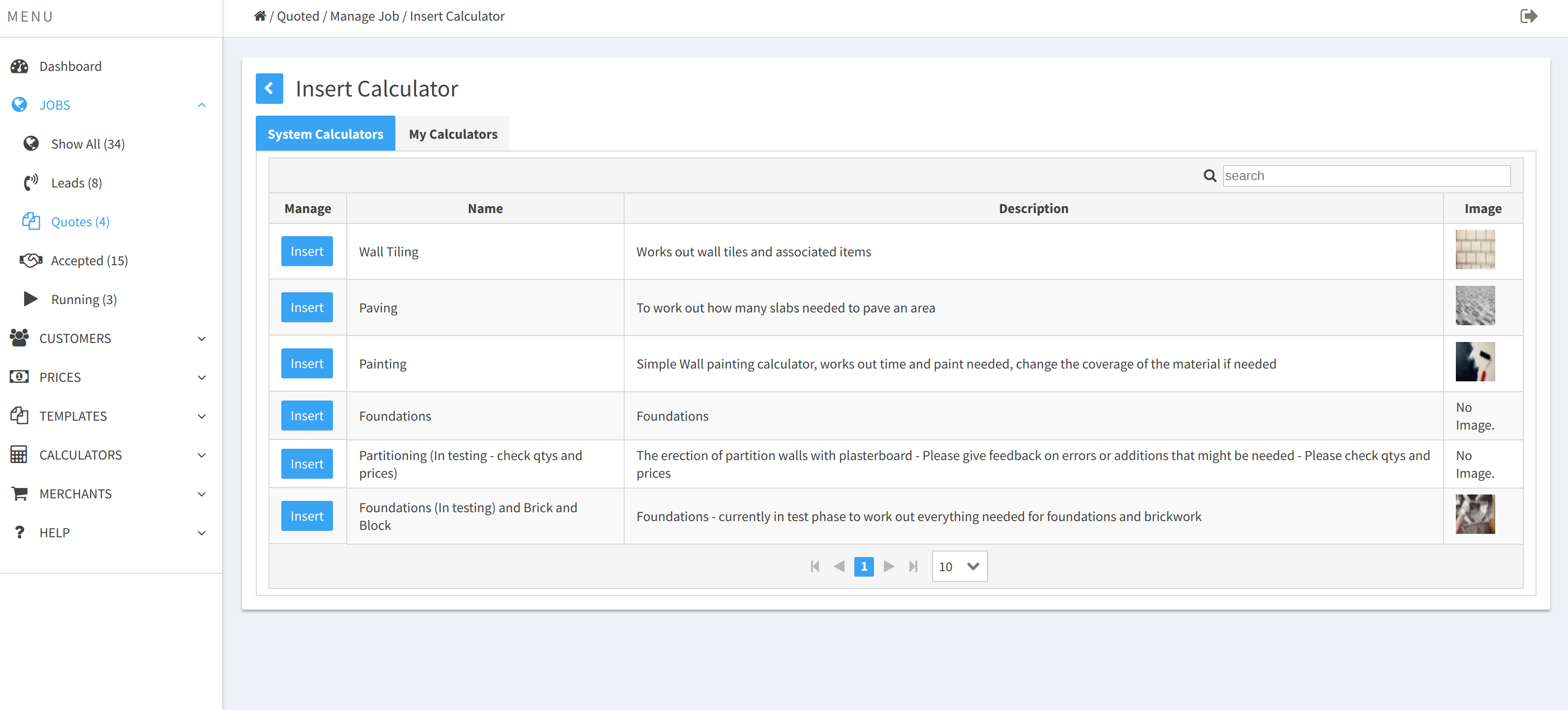Click the MERCHANTS cart icon
This screenshot has width=1568, height=710.
(20, 494)
